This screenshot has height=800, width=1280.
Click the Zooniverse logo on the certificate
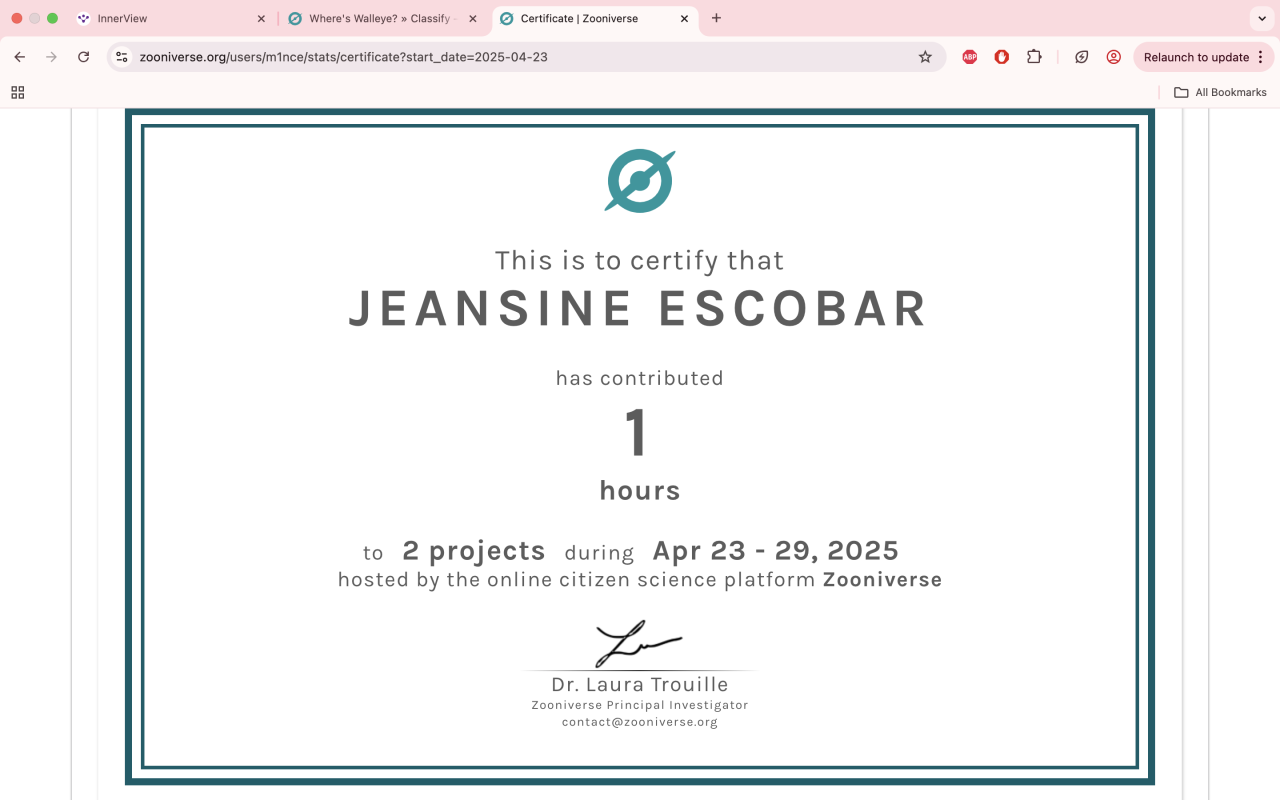tap(640, 181)
